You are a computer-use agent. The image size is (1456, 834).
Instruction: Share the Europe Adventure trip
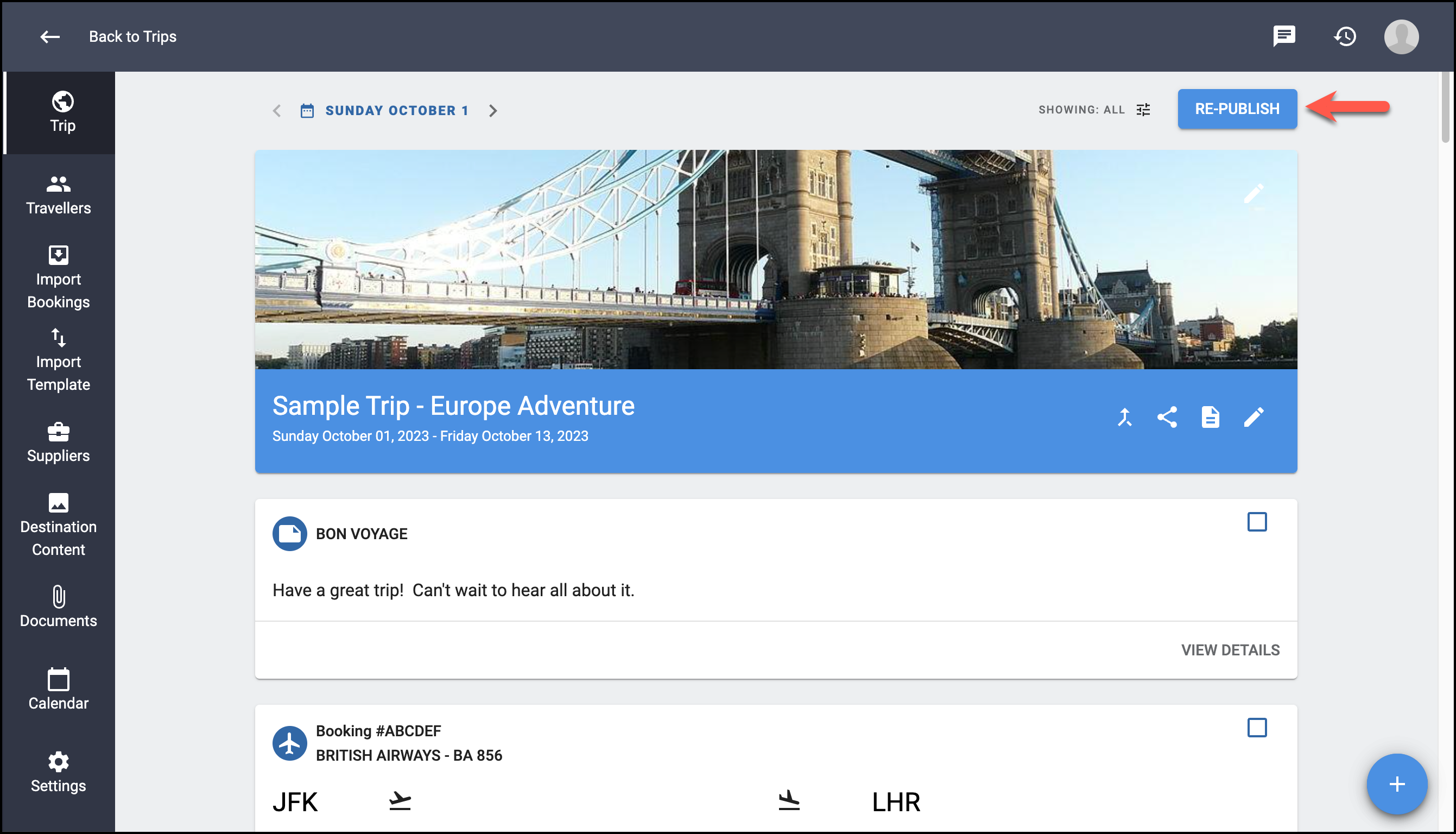coord(1167,417)
